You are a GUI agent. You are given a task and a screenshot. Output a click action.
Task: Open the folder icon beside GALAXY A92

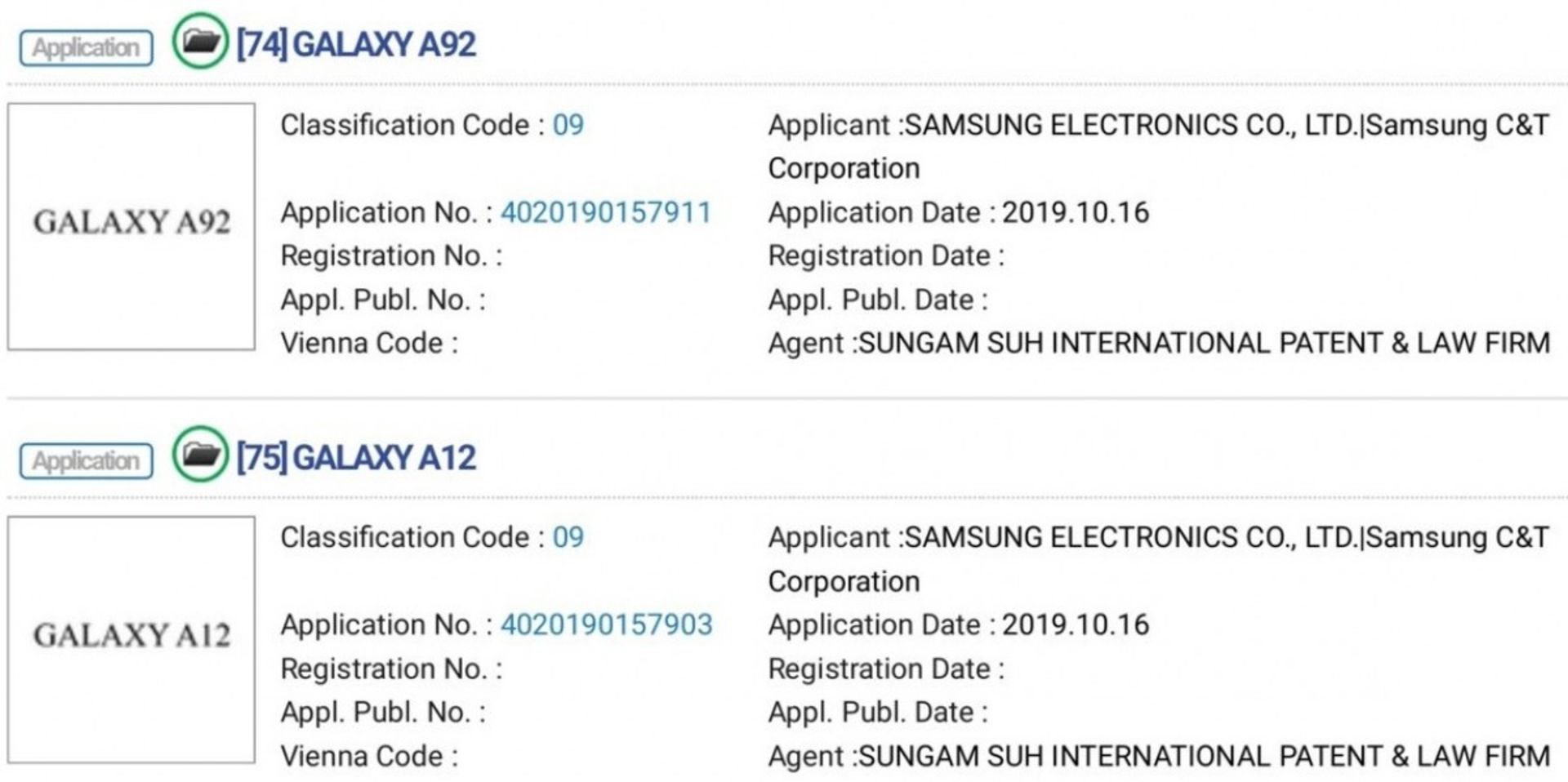[x=200, y=41]
